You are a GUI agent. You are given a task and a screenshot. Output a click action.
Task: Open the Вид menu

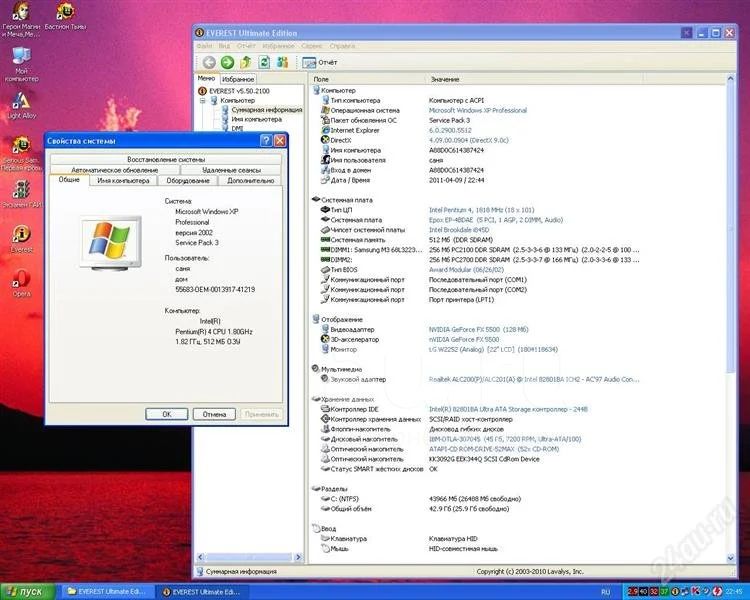tap(224, 46)
